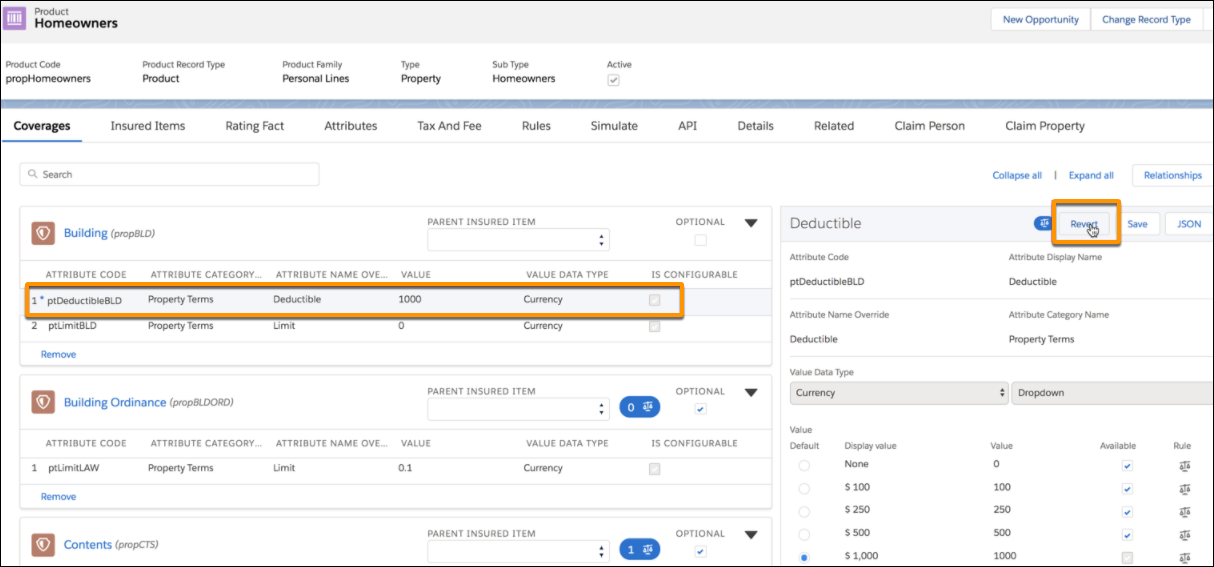Toggle Is Configurable for ptLimitLAW row
1214x567 pixels.
(x=654, y=469)
